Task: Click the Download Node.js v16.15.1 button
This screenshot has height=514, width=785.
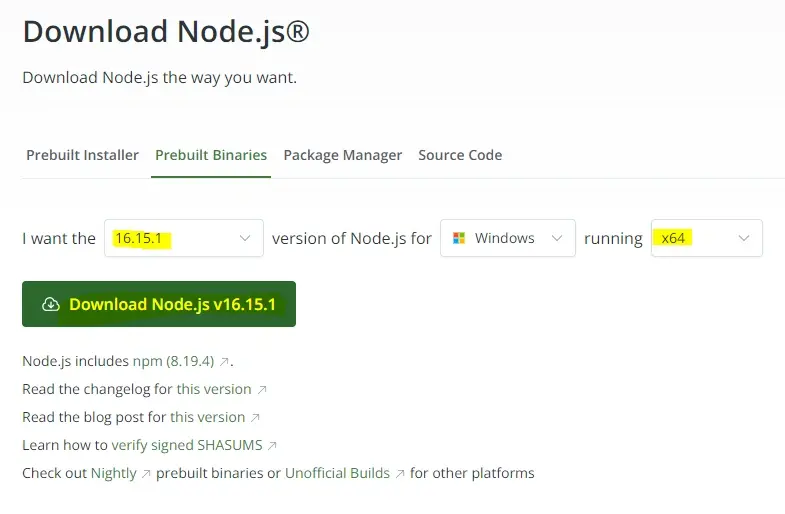Action: tap(159, 304)
